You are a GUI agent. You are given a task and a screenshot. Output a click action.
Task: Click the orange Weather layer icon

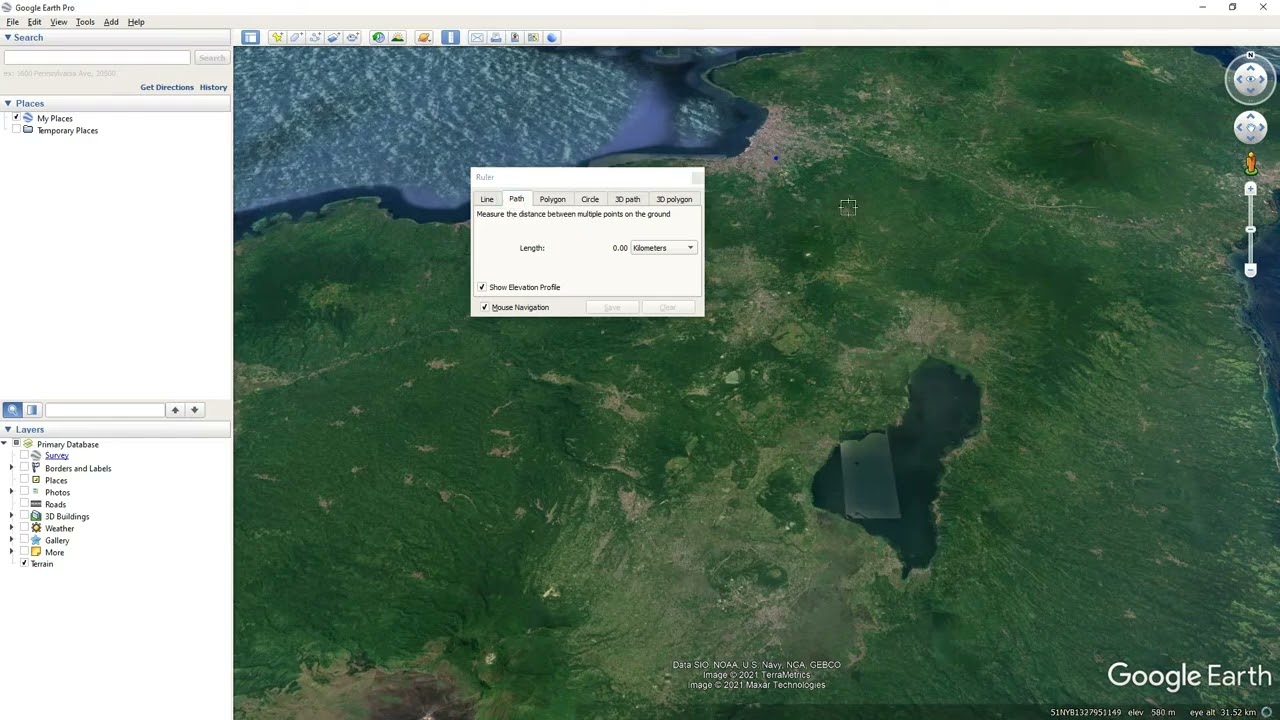point(36,528)
